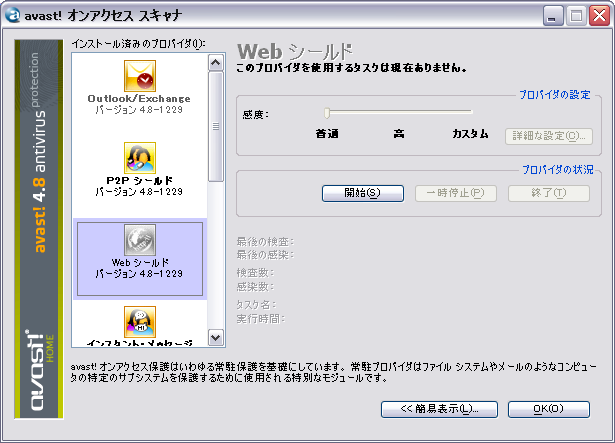Select the Outlook/Exchange provider icon
The image size is (615, 443).
click(x=140, y=76)
